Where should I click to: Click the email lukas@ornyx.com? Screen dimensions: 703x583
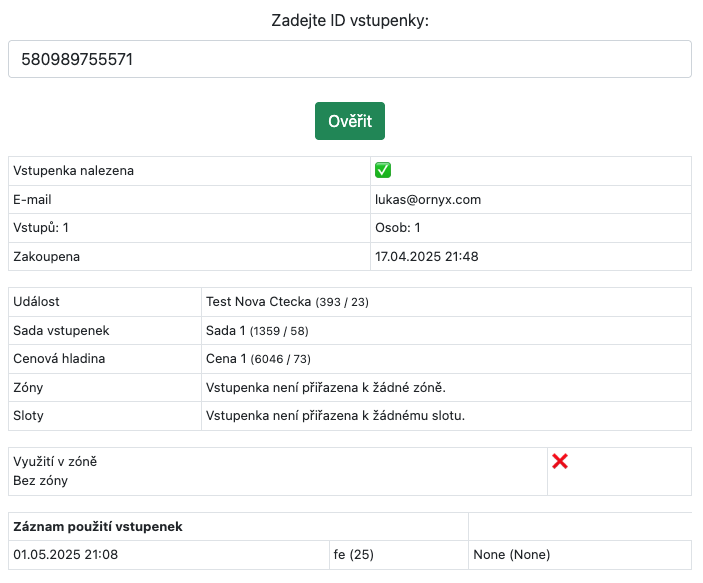click(x=428, y=199)
